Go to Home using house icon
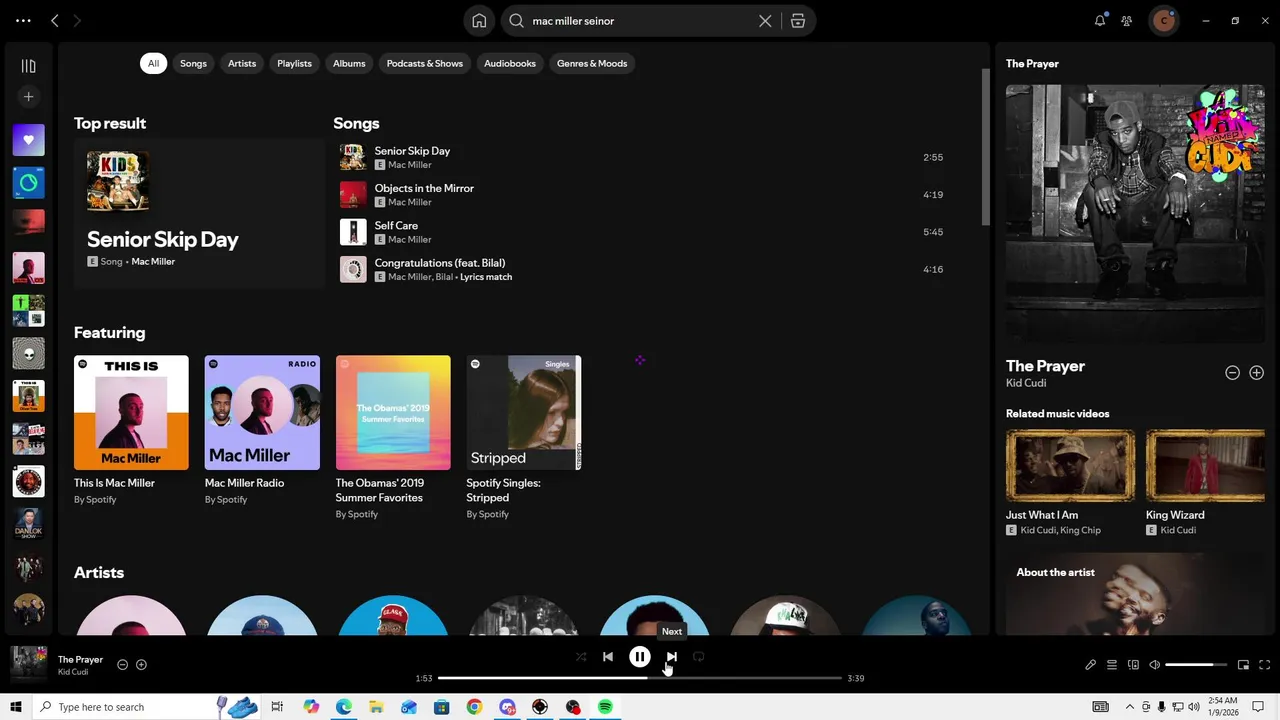 tap(479, 21)
